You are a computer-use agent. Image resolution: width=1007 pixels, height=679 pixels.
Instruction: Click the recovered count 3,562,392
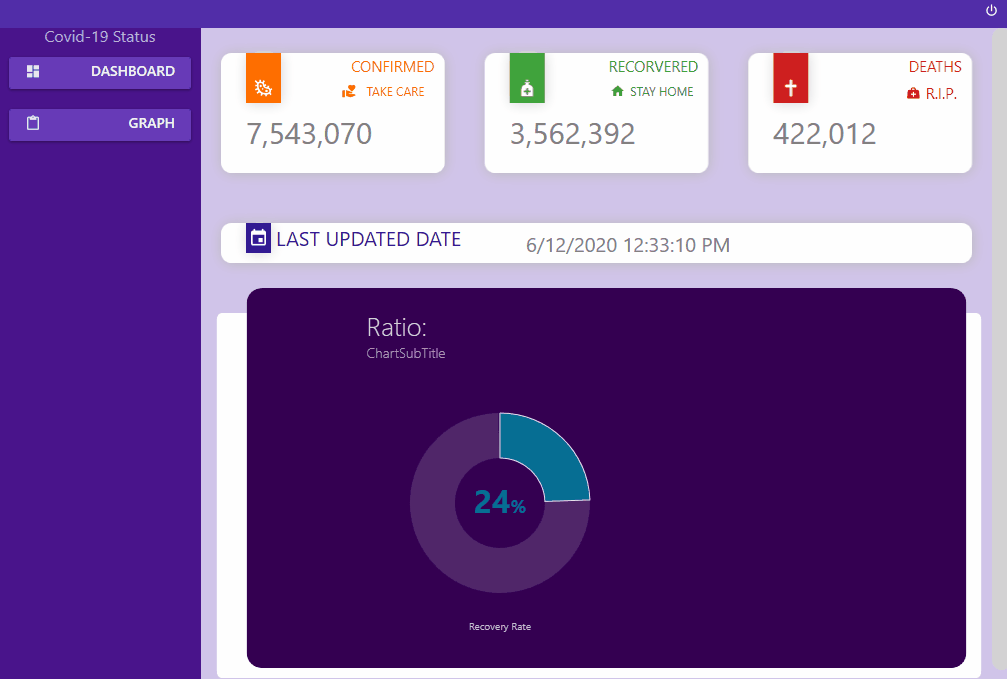pos(574,133)
